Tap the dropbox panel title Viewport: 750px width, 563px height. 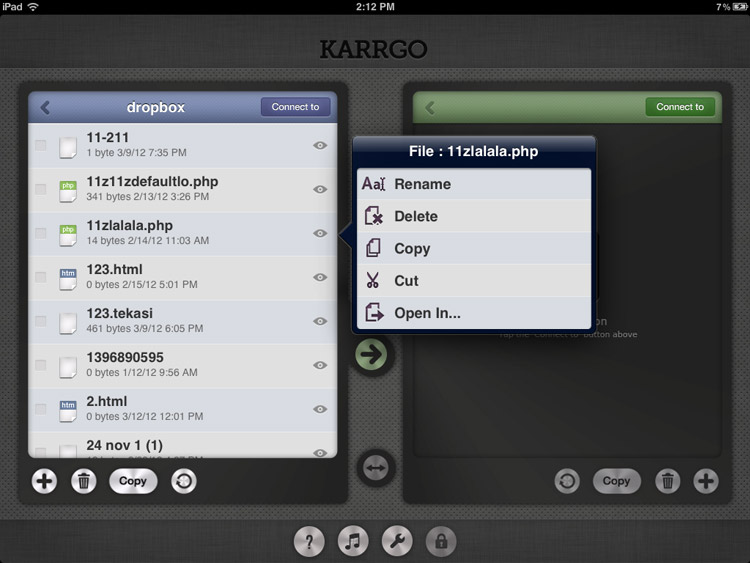[155, 107]
